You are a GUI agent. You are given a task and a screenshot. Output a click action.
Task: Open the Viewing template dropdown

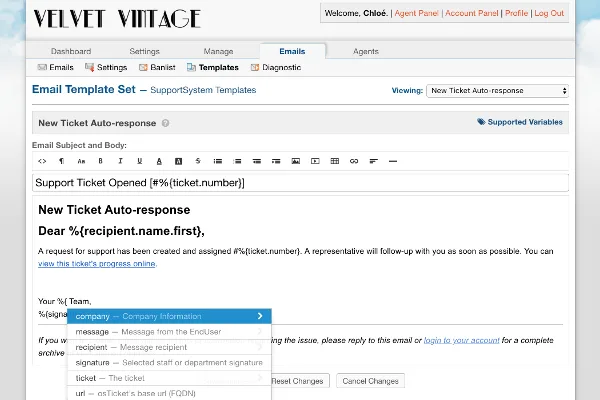click(497, 91)
